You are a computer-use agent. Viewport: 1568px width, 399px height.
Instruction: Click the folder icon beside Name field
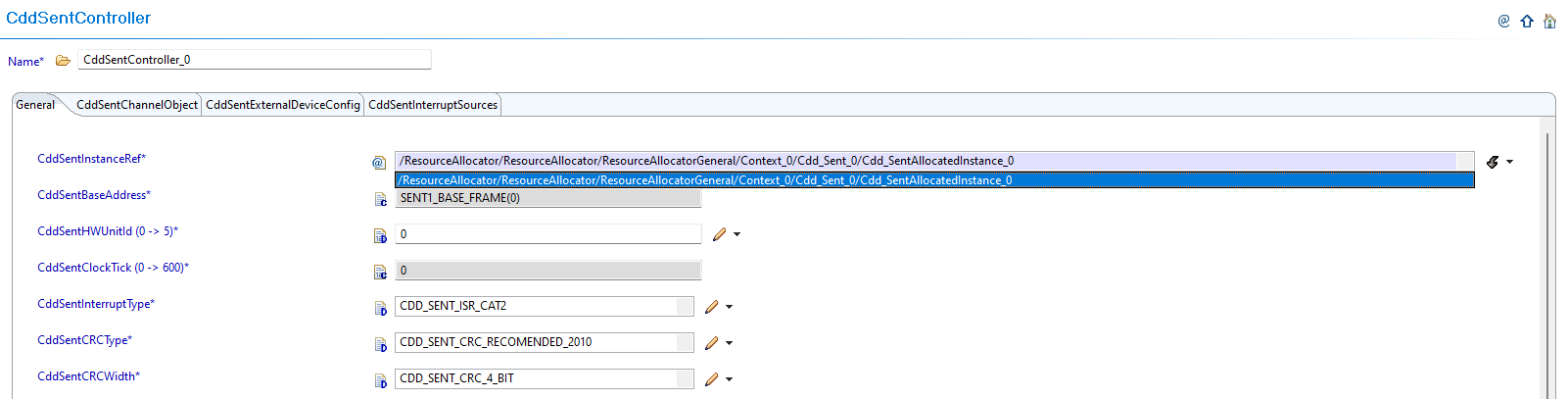(x=63, y=61)
